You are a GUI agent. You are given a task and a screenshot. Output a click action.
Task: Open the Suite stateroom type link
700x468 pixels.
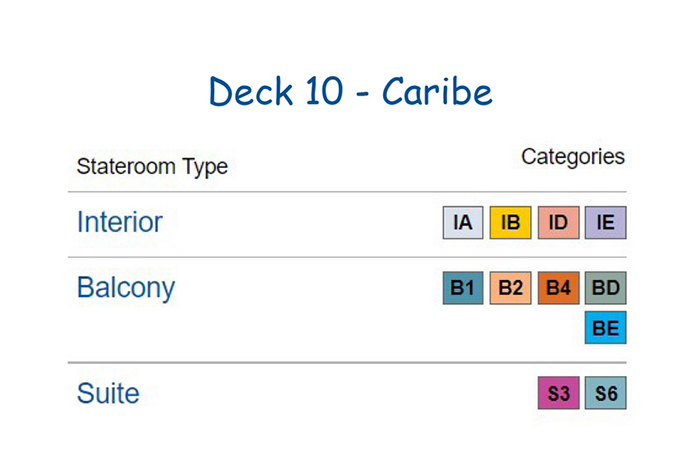[108, 393]
